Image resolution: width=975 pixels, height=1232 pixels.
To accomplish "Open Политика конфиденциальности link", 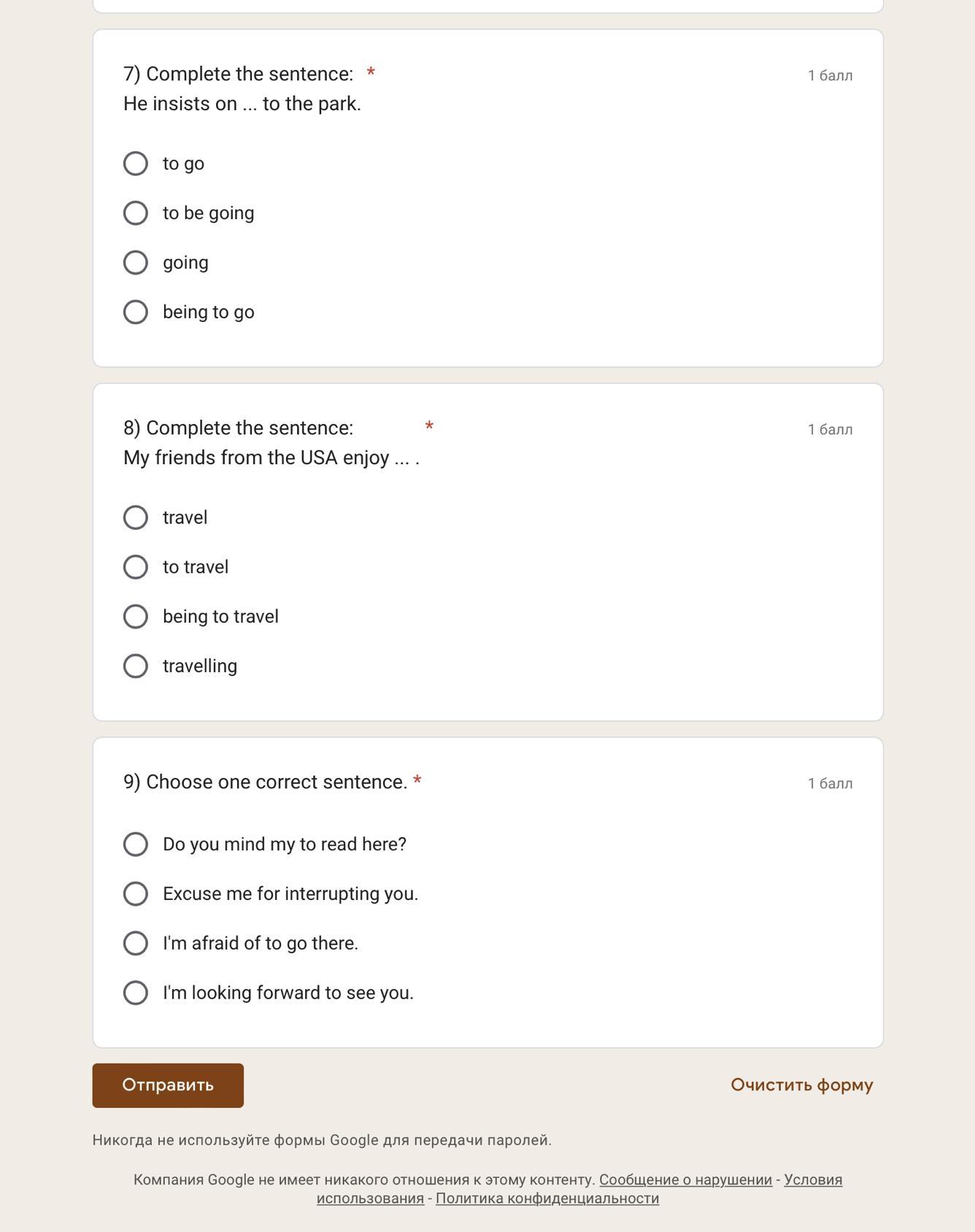I will pos(547,1198).
